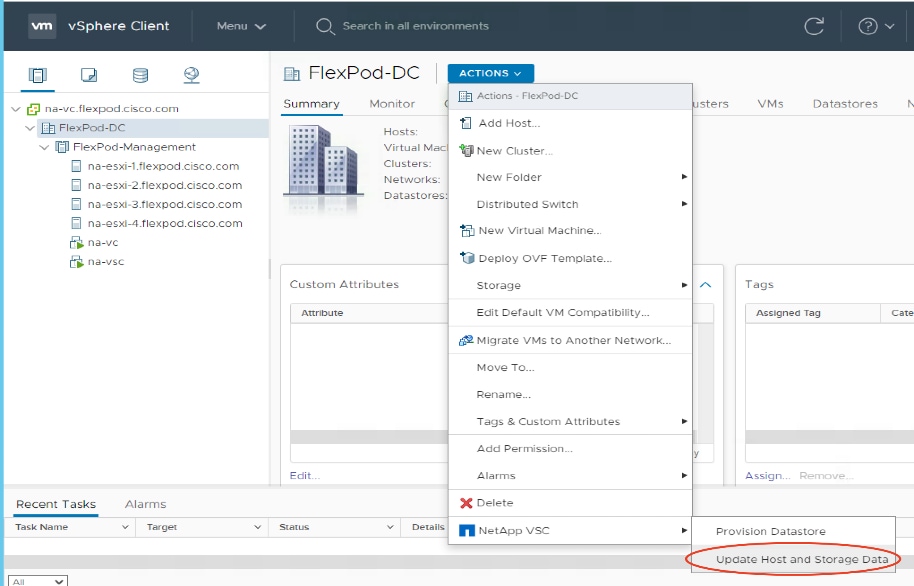Open the Menu dropdown
Viewport: 914px width, 586px height.
tap(241, 26)
